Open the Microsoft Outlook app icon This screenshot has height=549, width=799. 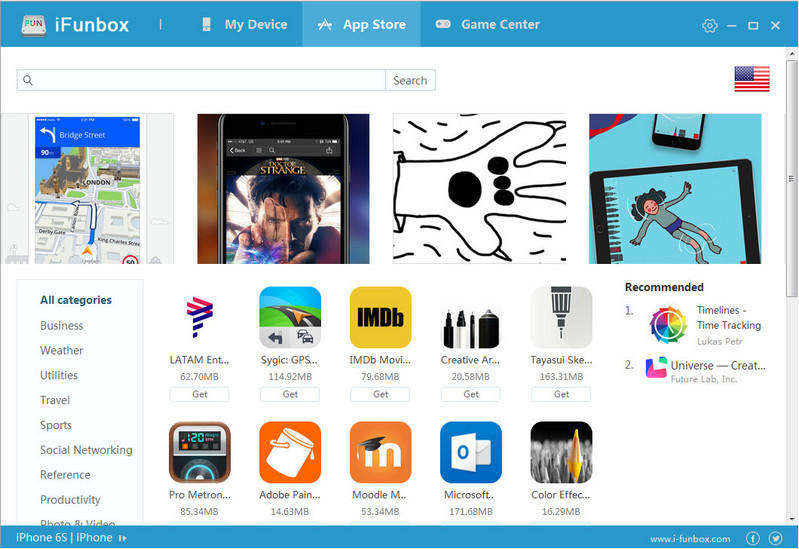pyautogui.click(x=471, y=452)
